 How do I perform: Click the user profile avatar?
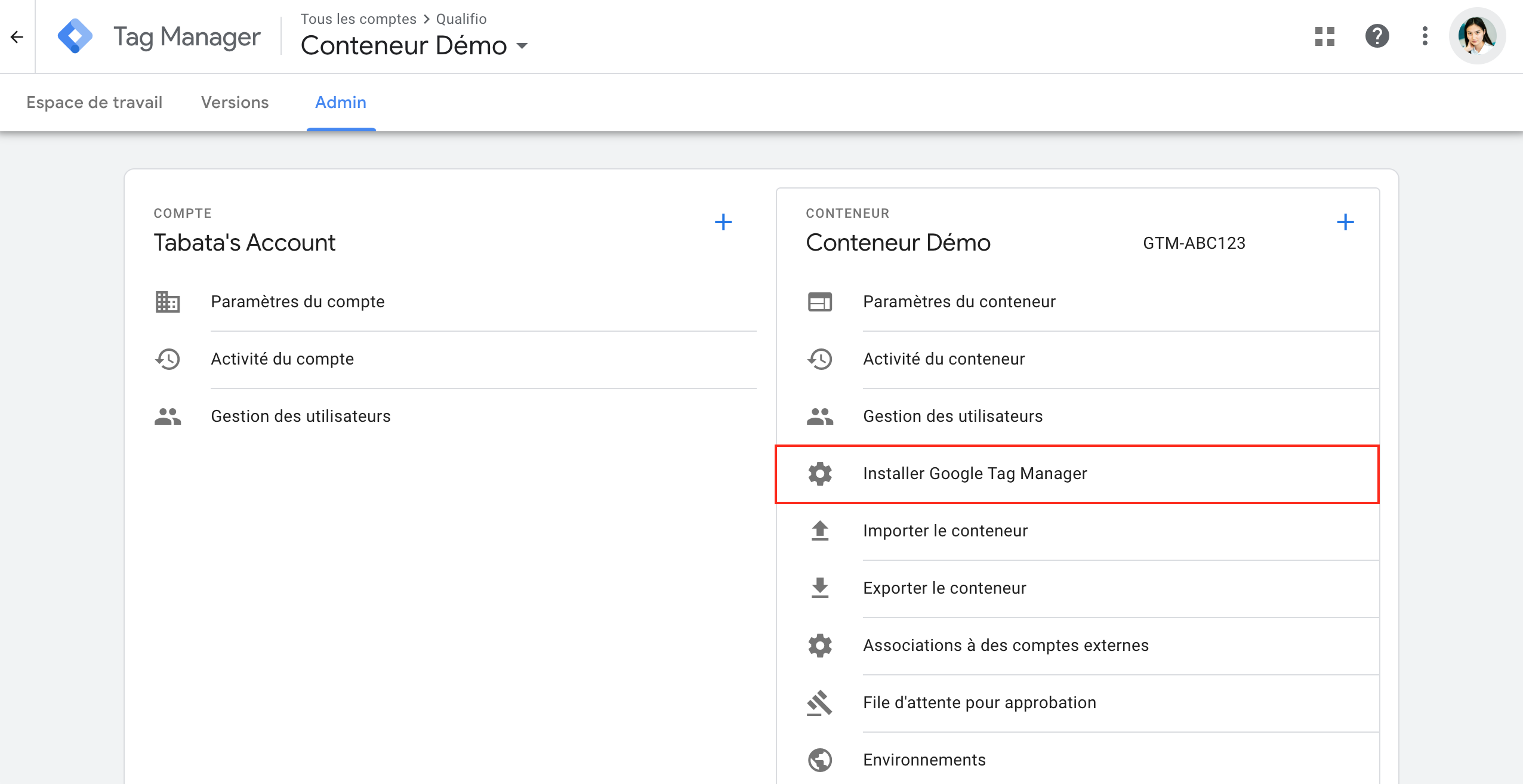click(1477, 36)
